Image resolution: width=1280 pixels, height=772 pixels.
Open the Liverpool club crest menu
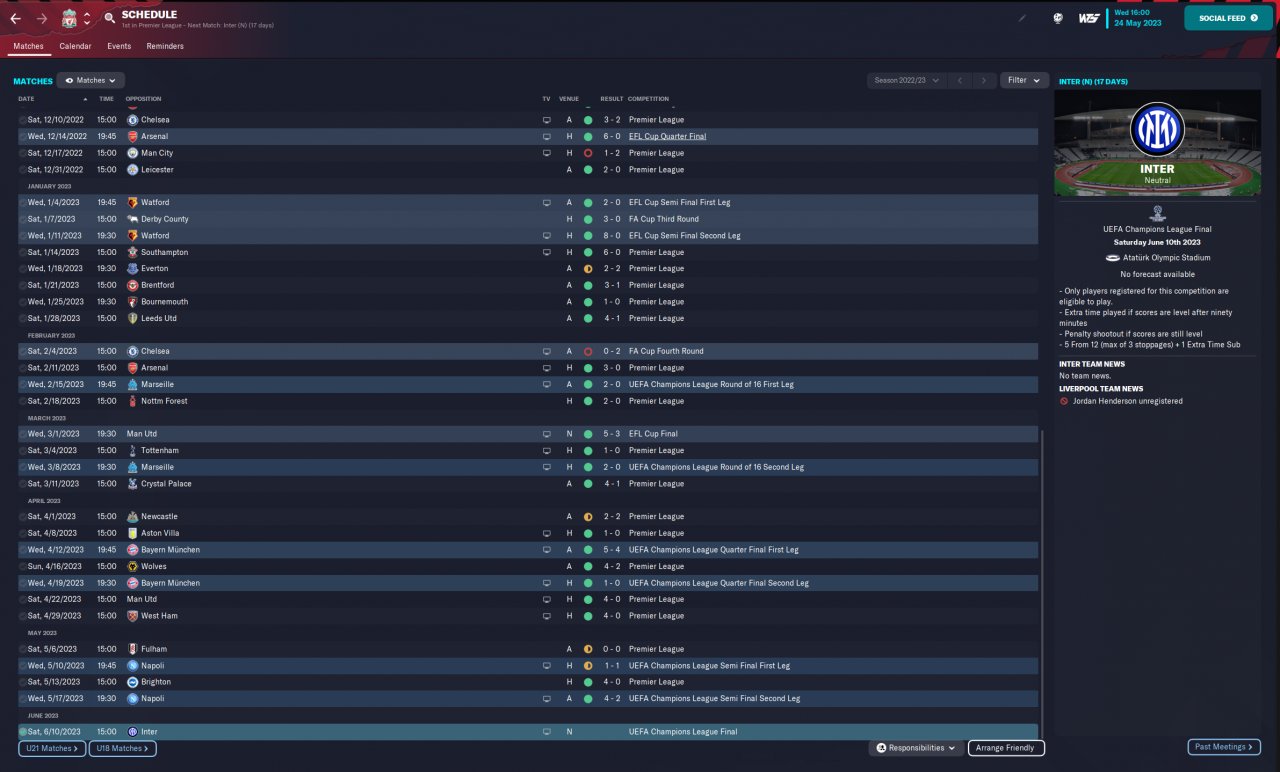point(69,18)
